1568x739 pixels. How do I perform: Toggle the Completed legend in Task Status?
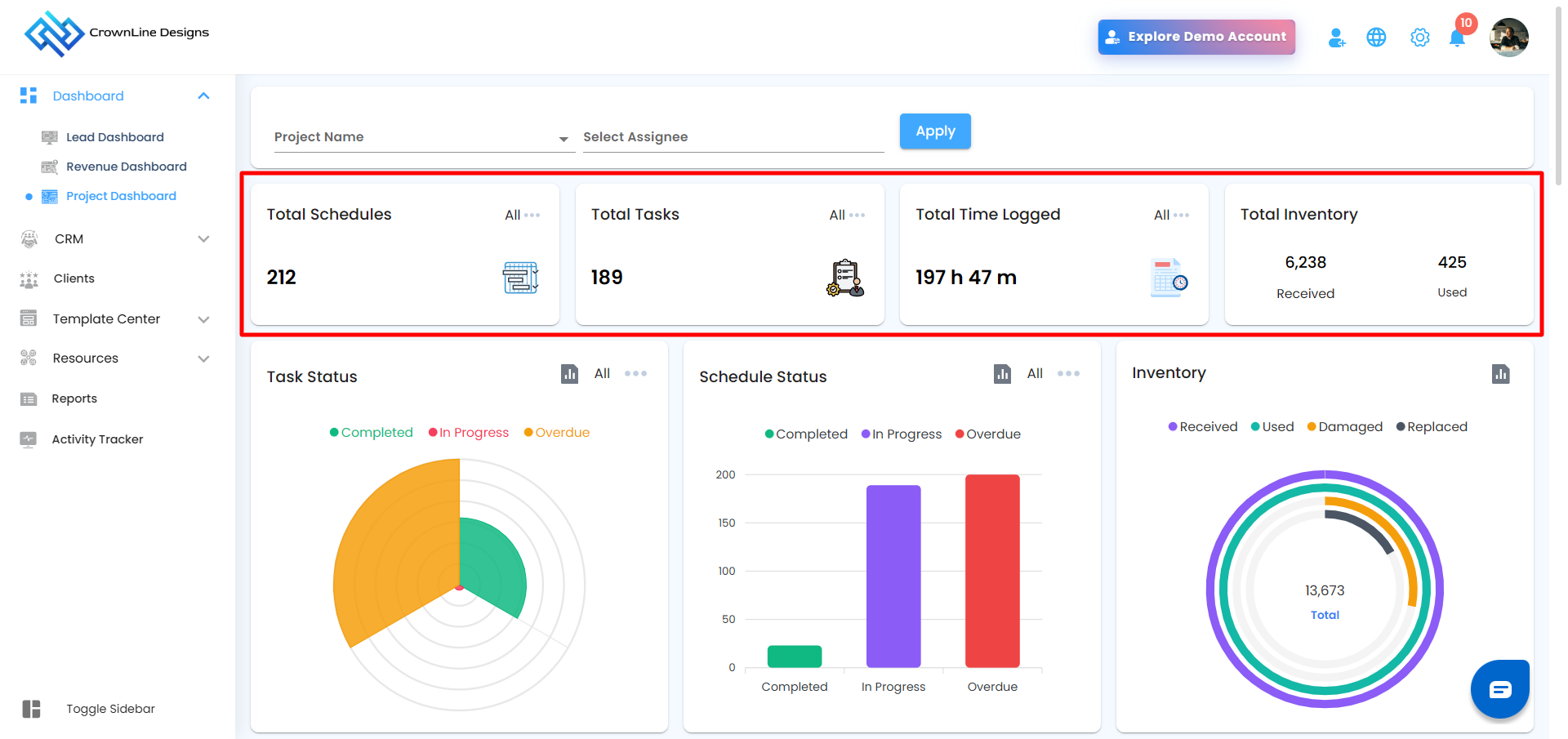[372, 433]
